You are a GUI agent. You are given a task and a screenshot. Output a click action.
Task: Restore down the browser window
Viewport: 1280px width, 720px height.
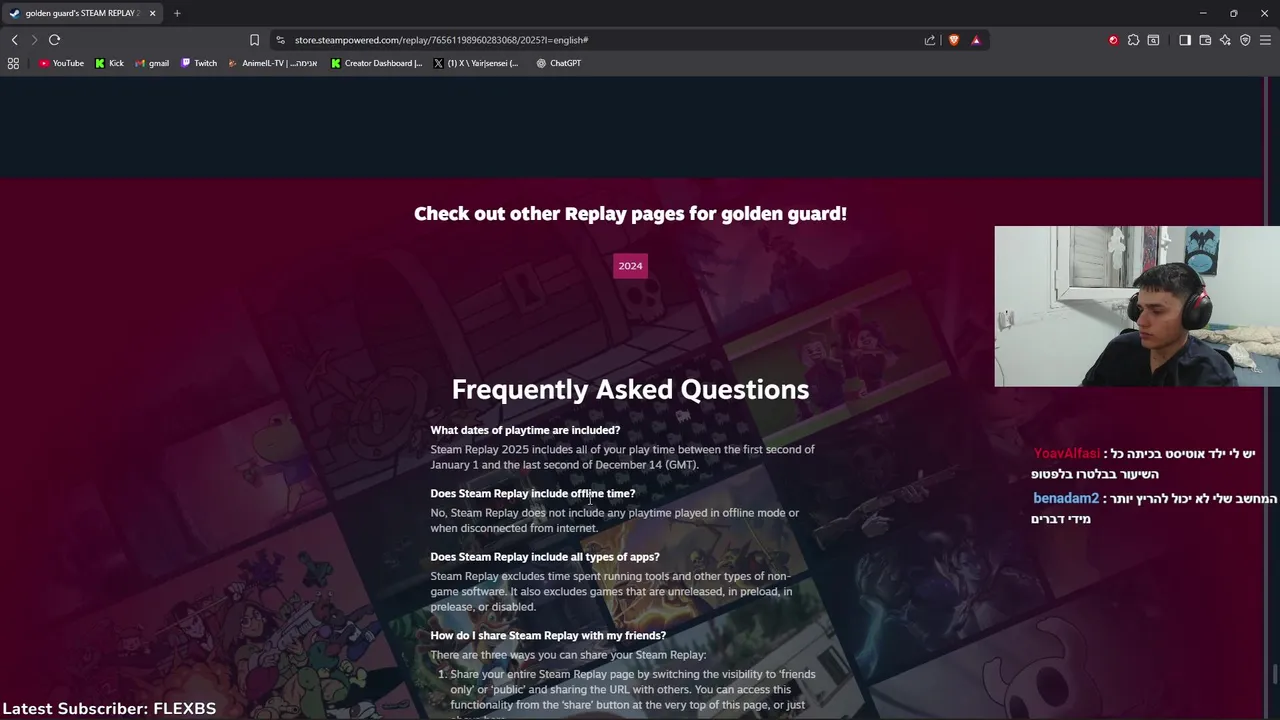(1233, 13)
